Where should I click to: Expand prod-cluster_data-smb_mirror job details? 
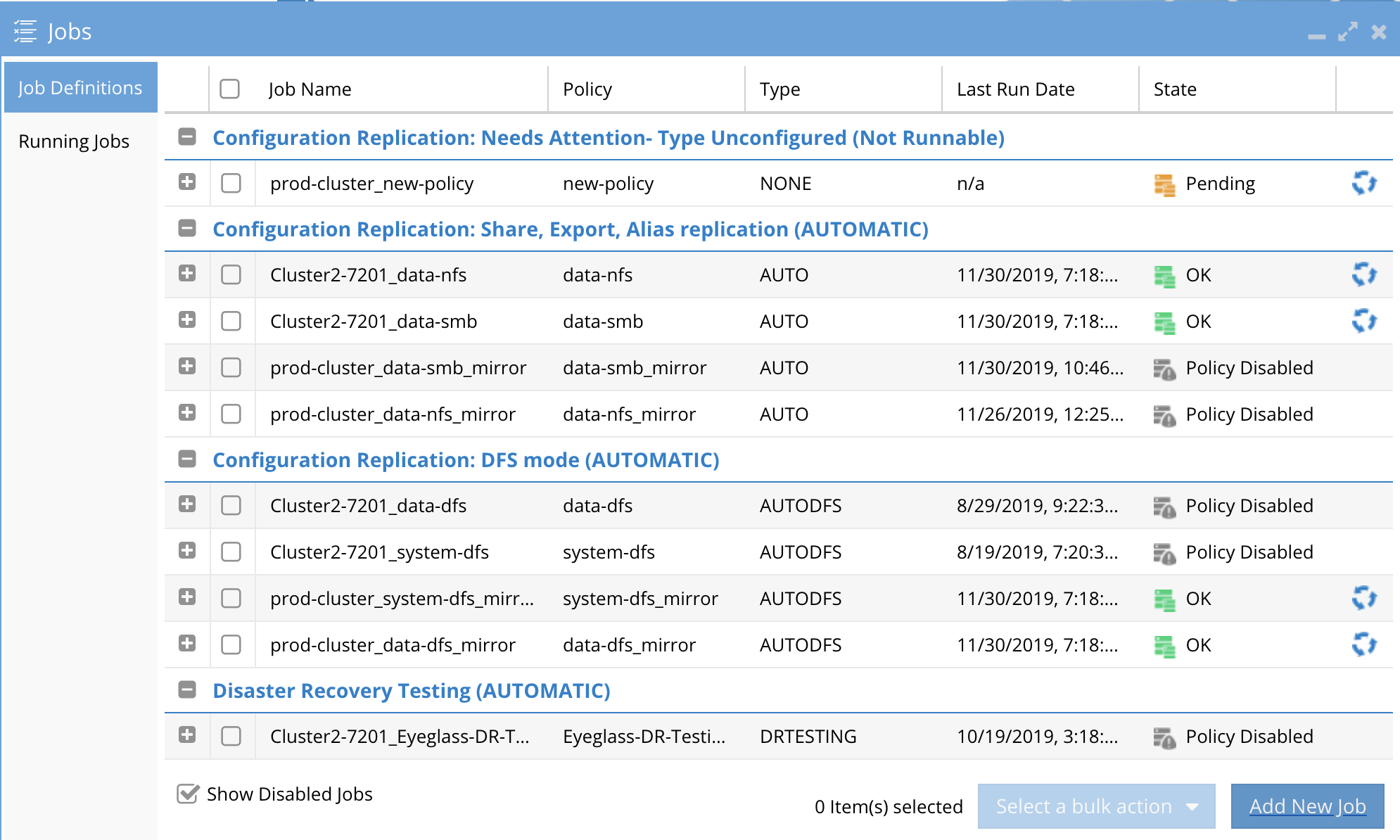(x=187, y=366)
